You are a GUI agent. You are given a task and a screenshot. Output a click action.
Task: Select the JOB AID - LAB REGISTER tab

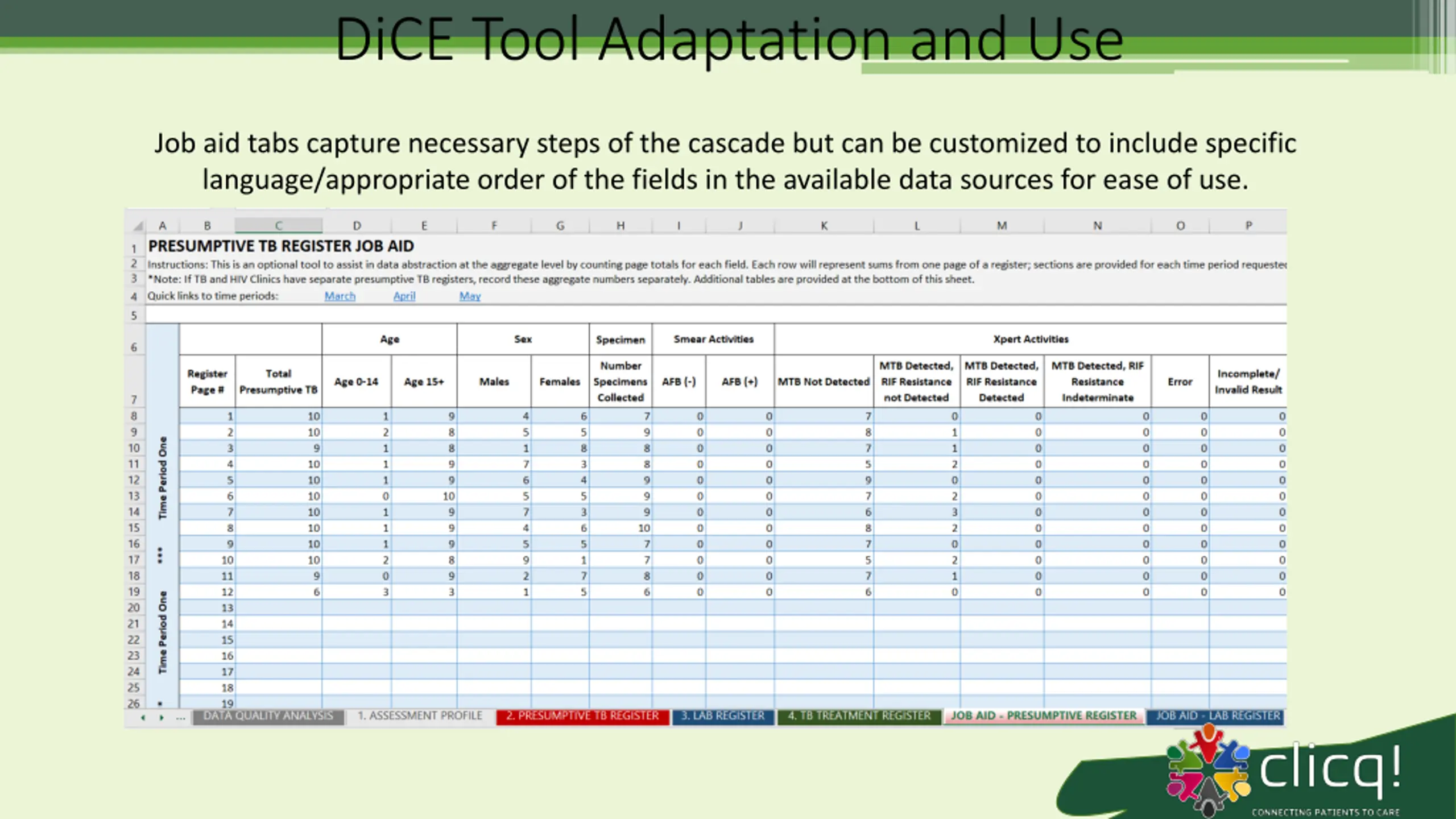[x=1218, y=716]
